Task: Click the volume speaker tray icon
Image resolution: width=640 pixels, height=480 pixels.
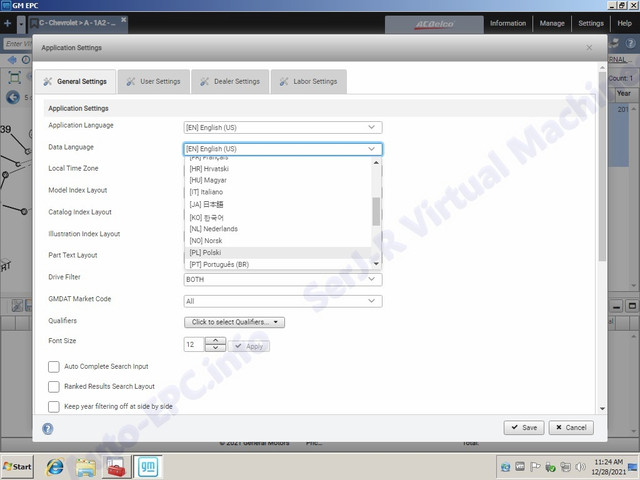Action: pos(580,467)
